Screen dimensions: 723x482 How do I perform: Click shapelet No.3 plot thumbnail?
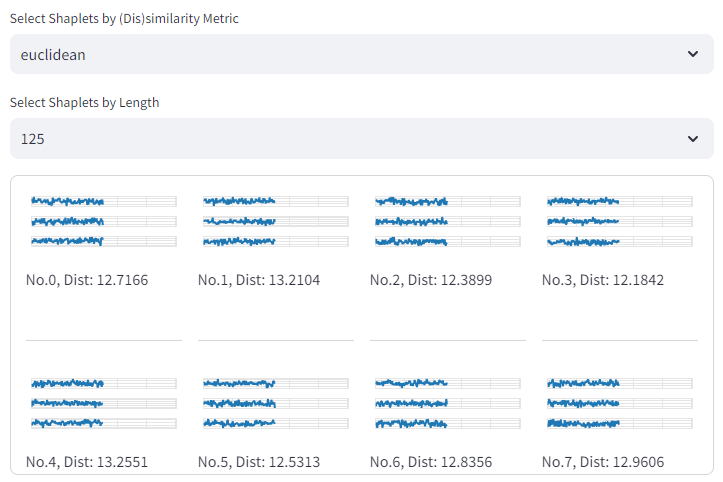pos(620,221)
